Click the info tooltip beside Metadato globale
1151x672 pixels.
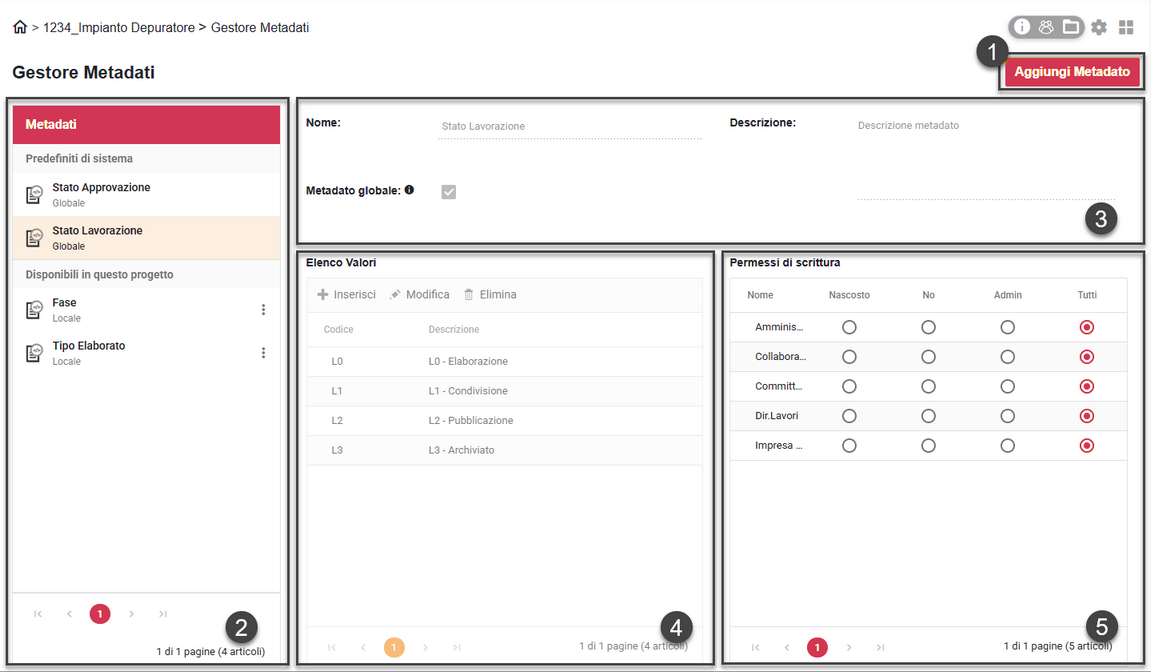tap(409, 191)
